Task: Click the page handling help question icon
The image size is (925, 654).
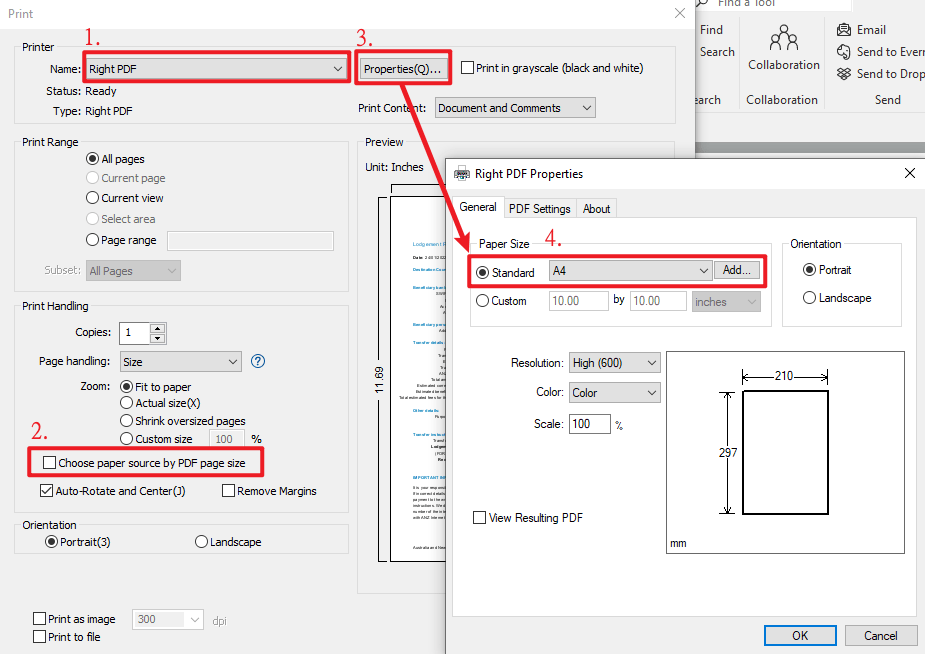Action: pos(258,361)
